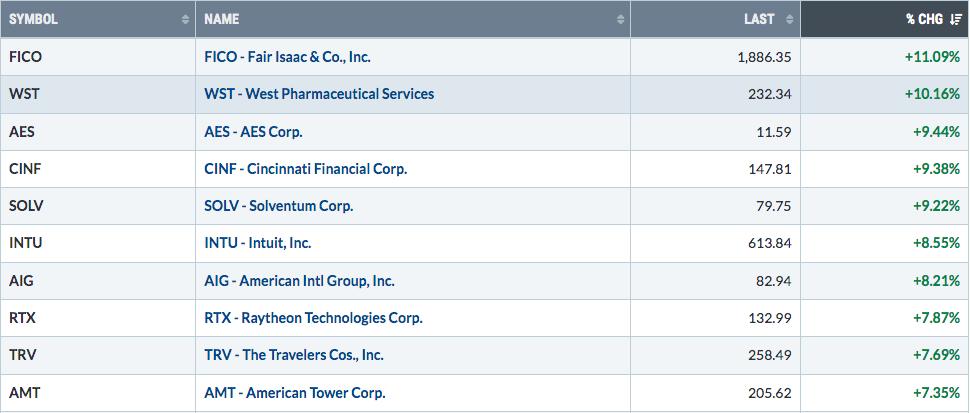Viewport: 970px width, 413px height.
Task: Click the sort arrows in NAME column header
Action: (620, 19)
